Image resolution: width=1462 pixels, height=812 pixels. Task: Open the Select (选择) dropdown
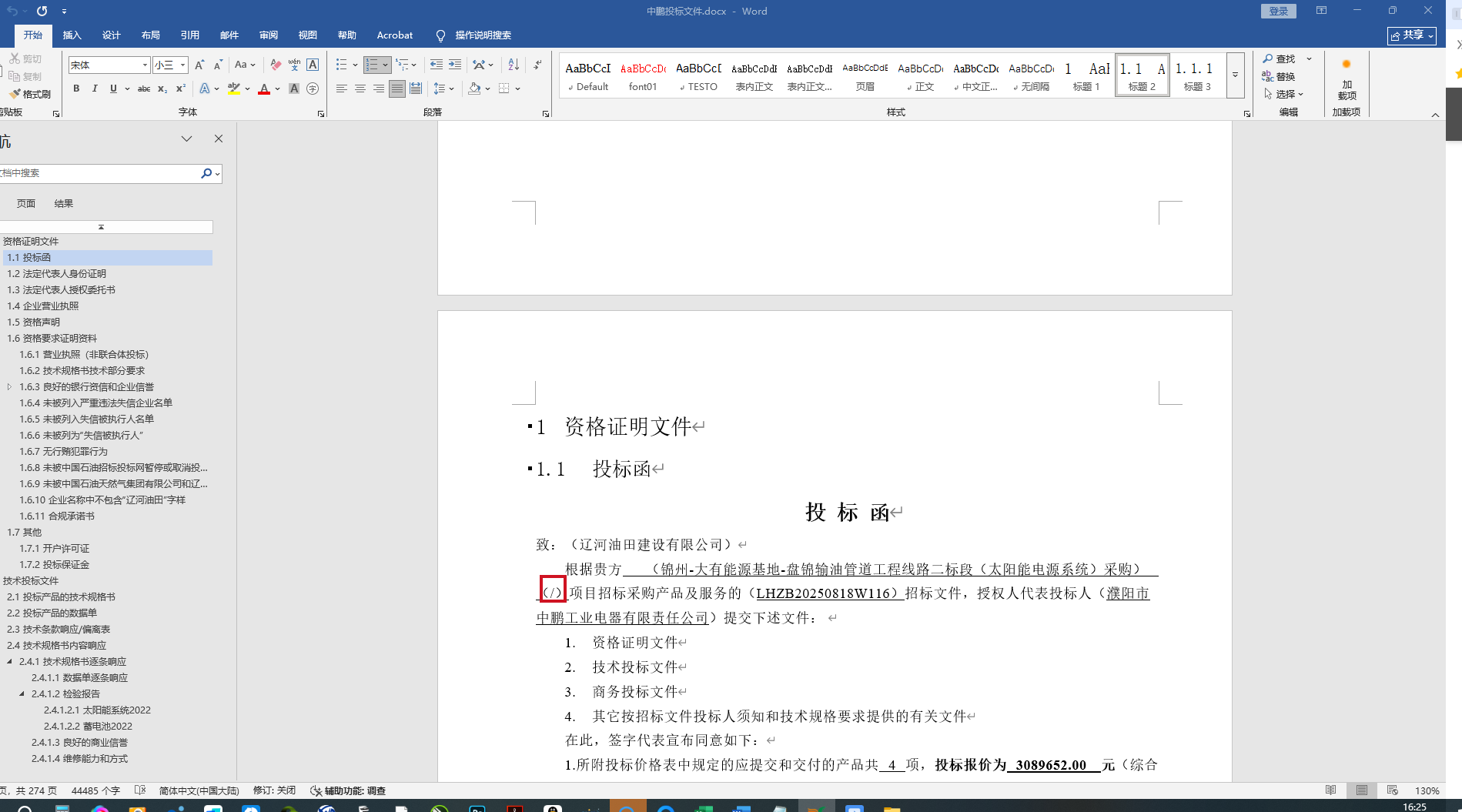[1283, 94]
